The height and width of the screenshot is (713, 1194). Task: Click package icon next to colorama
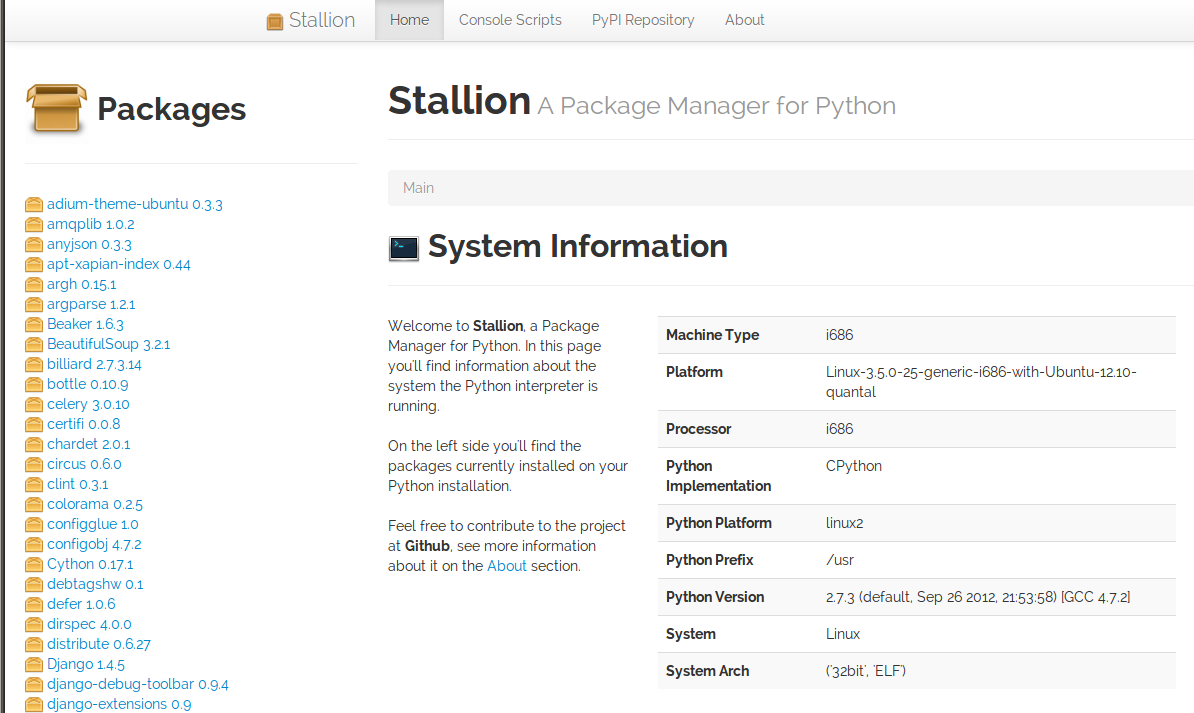[34, 505]
